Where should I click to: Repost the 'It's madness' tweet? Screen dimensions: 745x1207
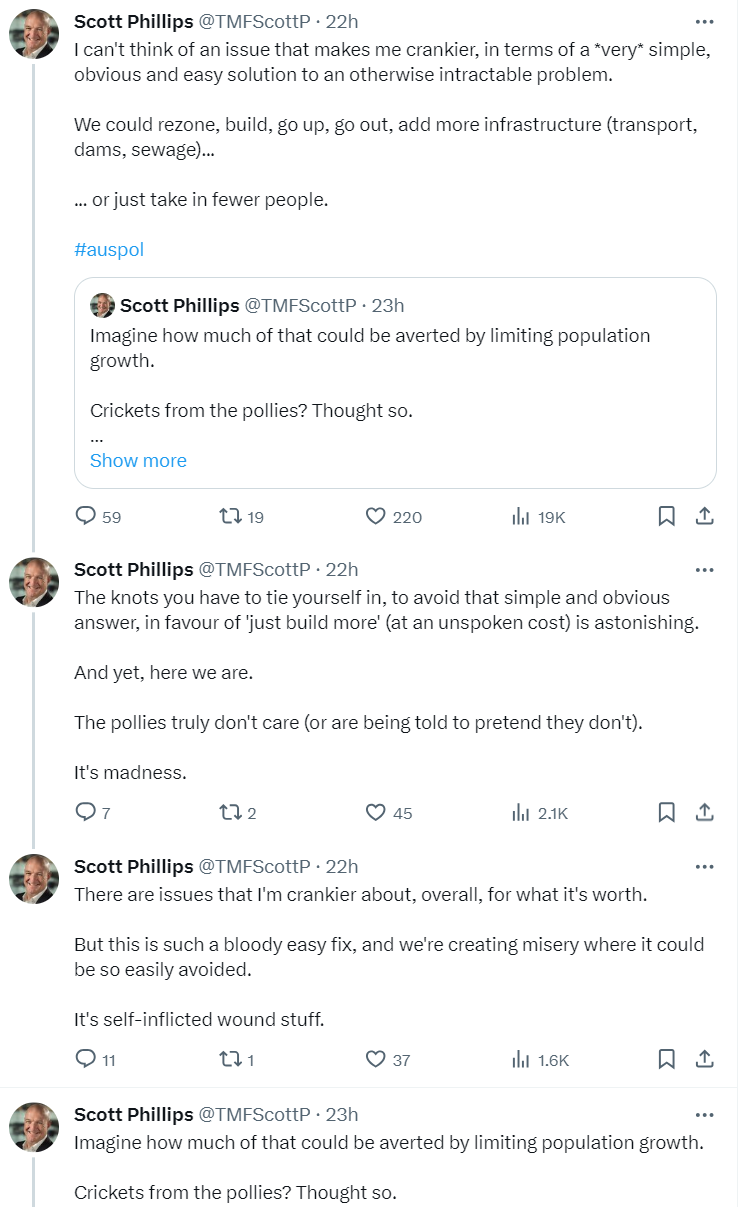tap(230, 812)
